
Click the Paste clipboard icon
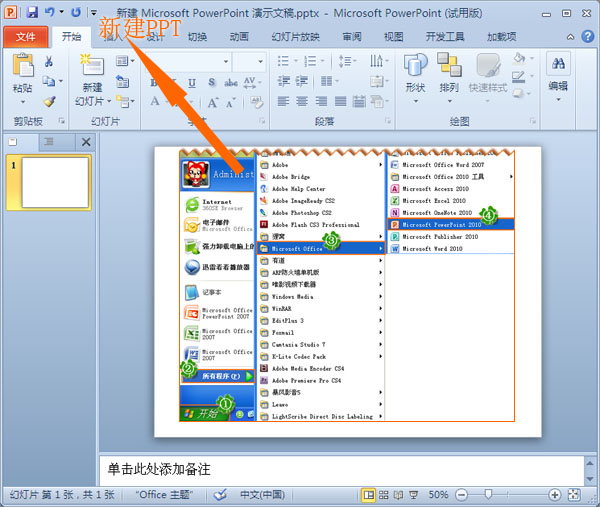tap(23, 64)
